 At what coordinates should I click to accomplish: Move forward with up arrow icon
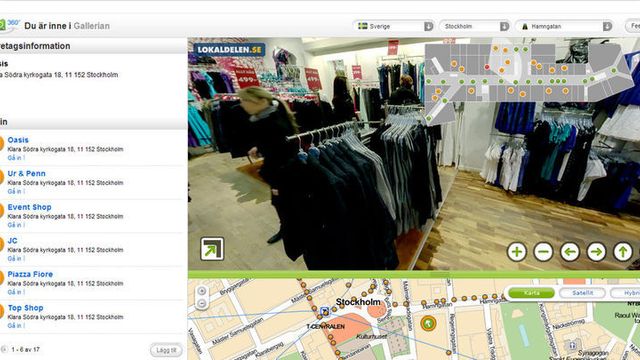[x=623, y=252]
